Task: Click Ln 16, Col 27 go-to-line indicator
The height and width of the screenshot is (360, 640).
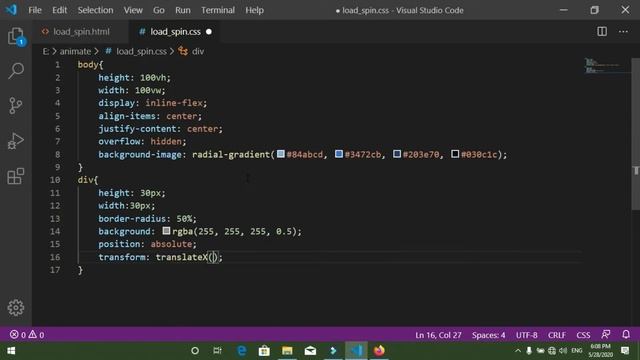Action: 438,335
